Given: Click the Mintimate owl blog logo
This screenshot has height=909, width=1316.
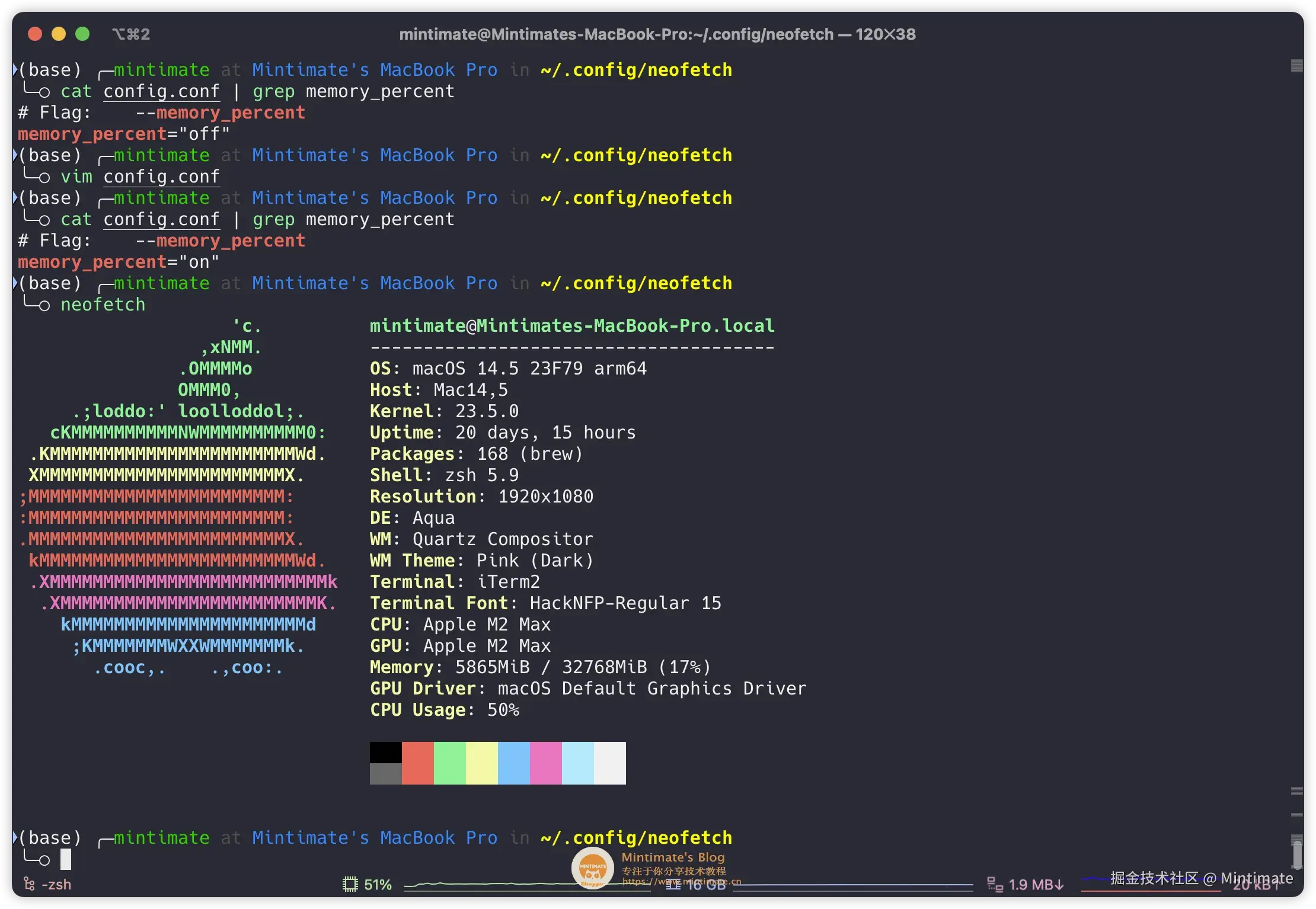Looking at the screenshot, I should tap(592, 869).
